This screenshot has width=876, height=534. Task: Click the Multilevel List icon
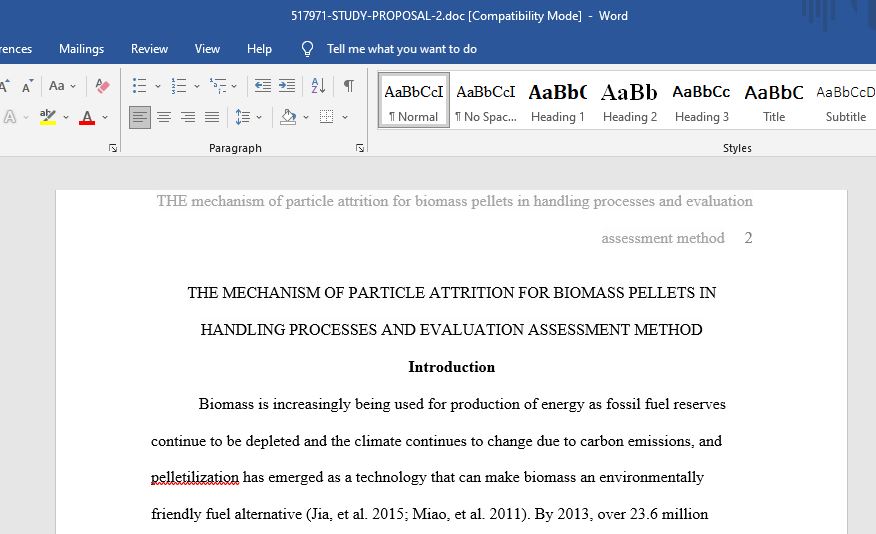(217, 86)
